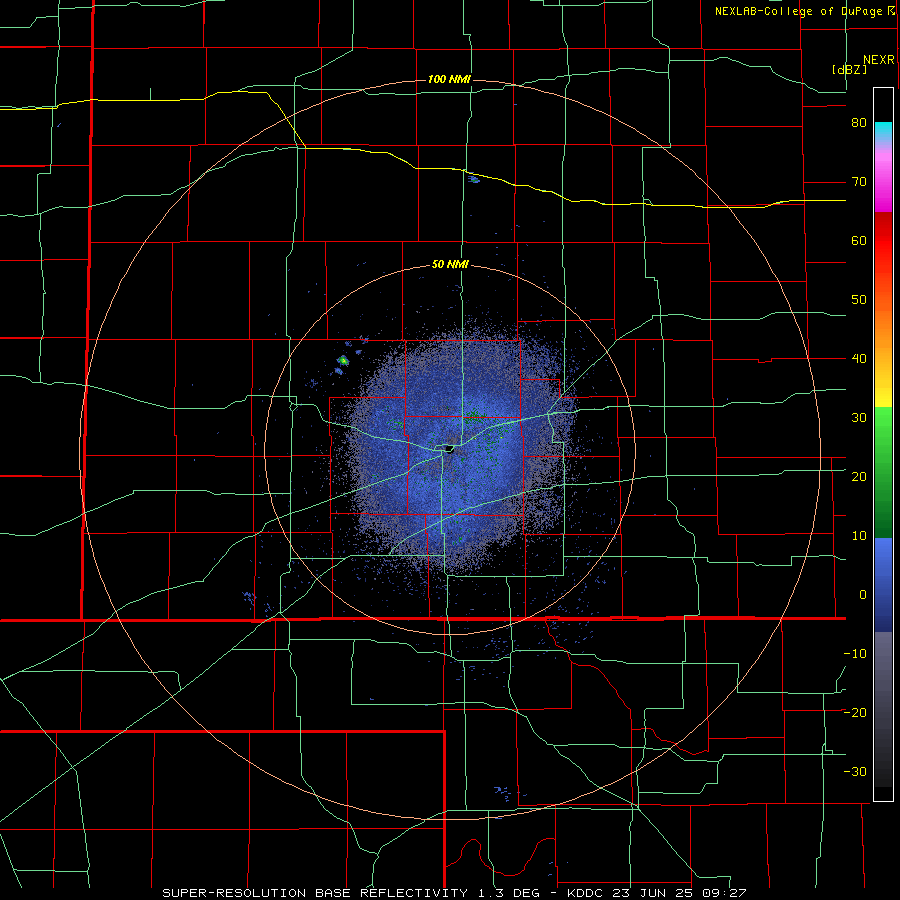Click the 60 value on the dBZ scale

[859, 240]
